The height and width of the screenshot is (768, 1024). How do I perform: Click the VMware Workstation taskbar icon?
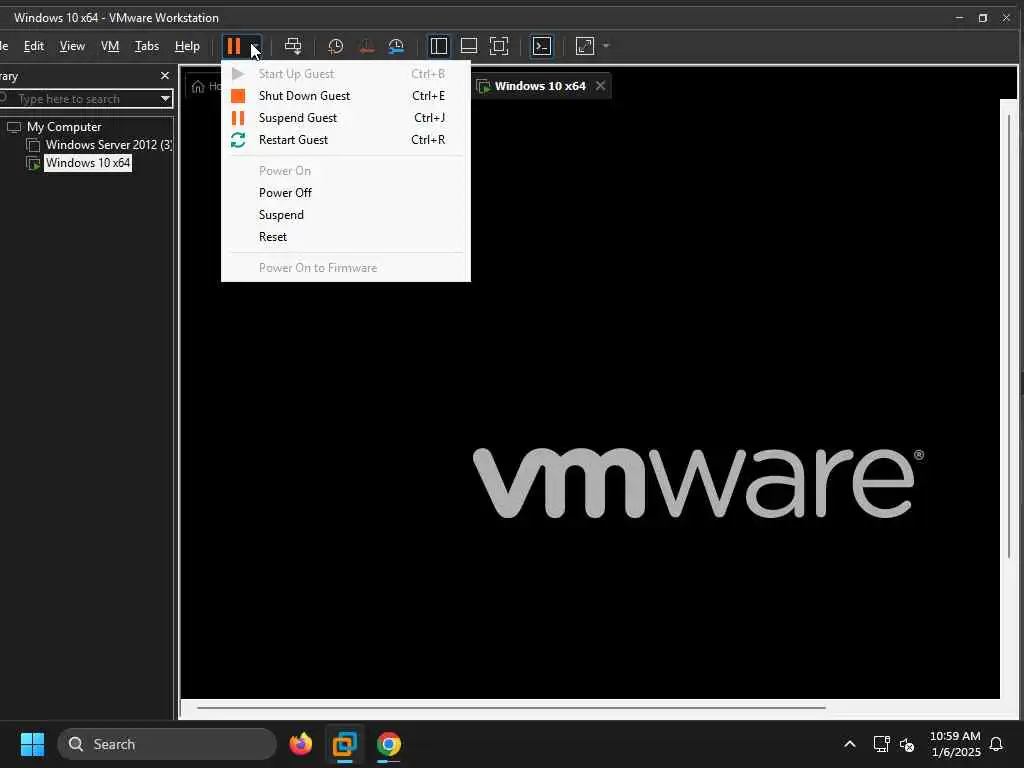[345, 744]
